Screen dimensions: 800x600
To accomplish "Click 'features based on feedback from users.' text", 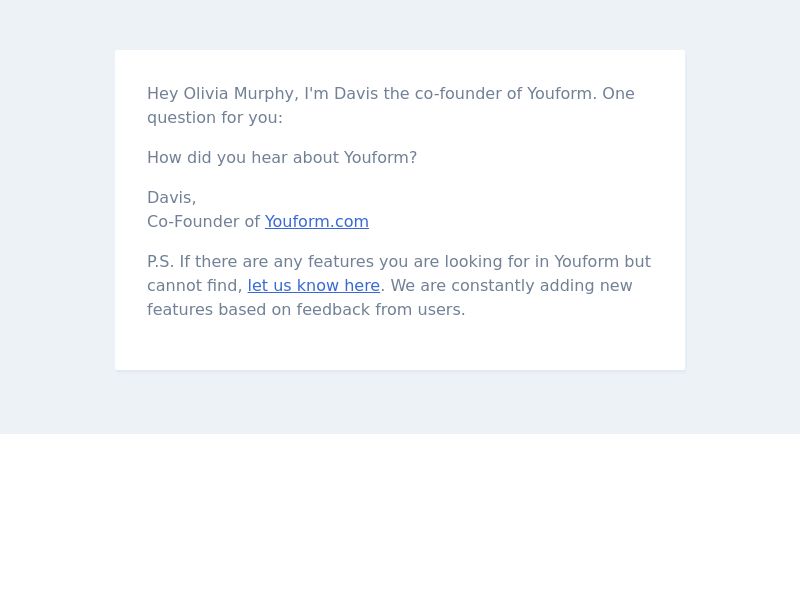I will (306, 310).
